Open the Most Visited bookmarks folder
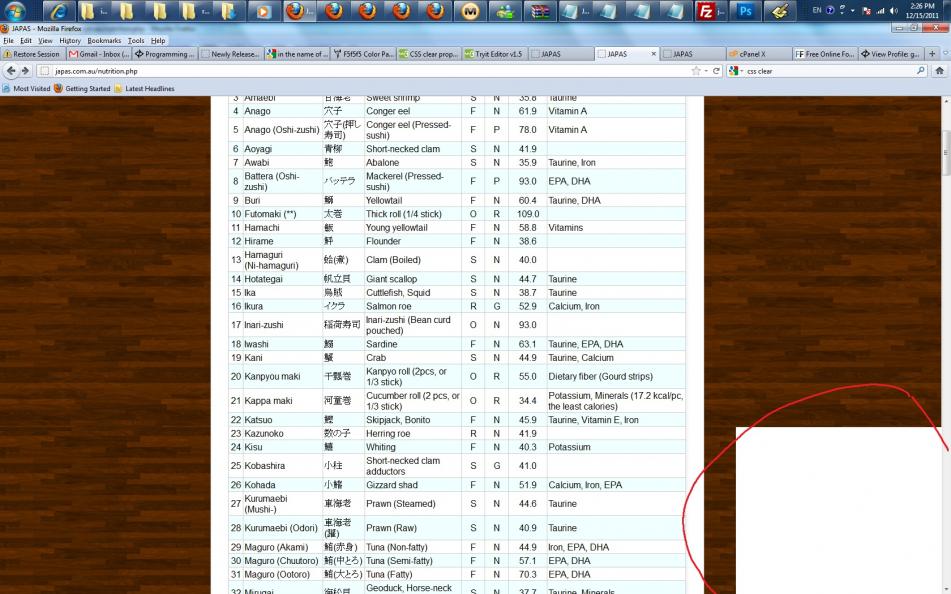The height and width of the screenshot is (594, 951). [x=26, y=89]
